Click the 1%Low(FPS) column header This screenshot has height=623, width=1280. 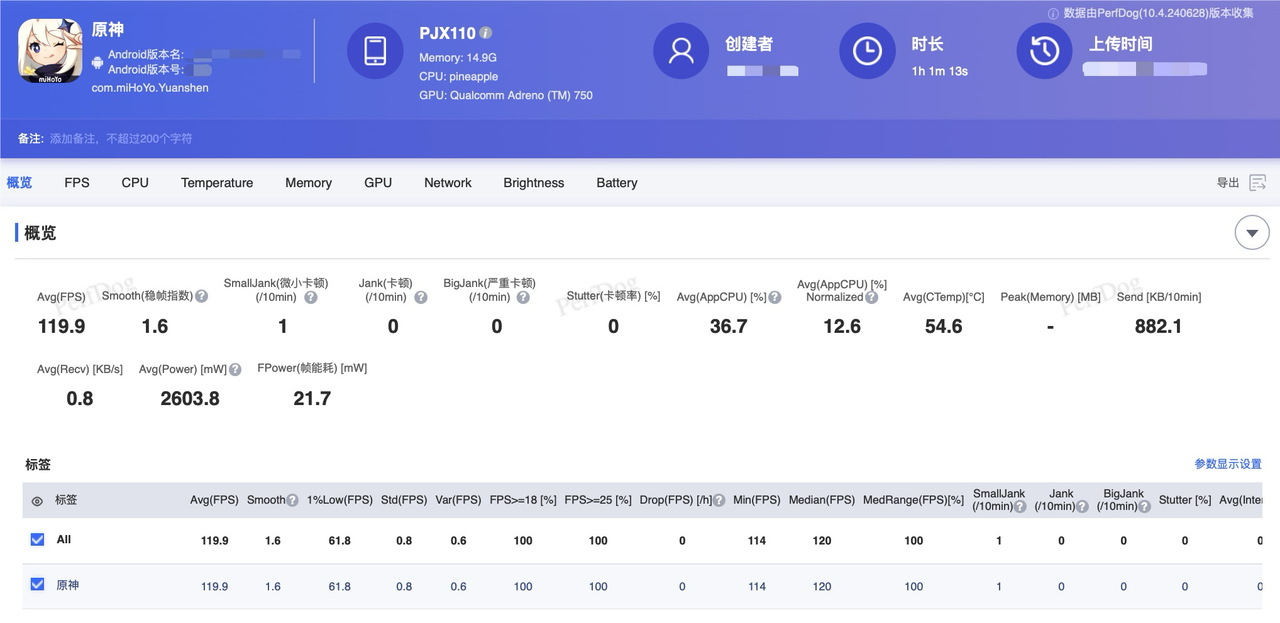click(340, 500)
